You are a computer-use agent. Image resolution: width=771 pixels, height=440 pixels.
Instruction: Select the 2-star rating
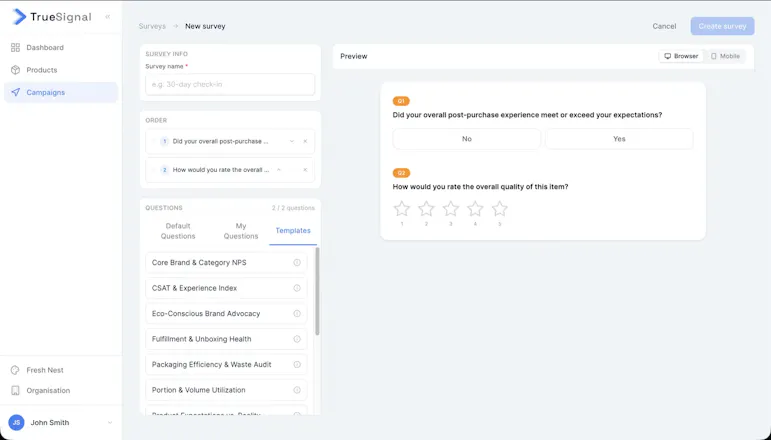point(426,209)
